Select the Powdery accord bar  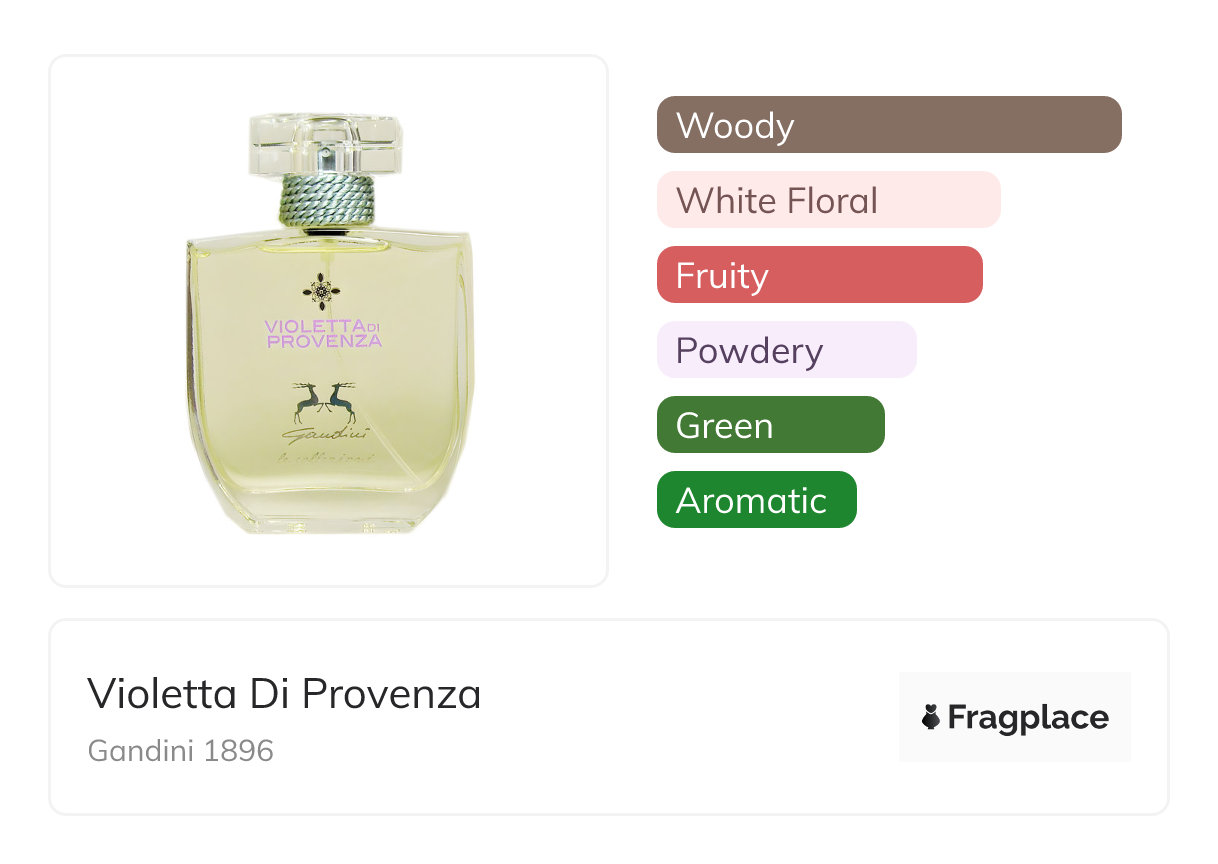pos(786,350)
